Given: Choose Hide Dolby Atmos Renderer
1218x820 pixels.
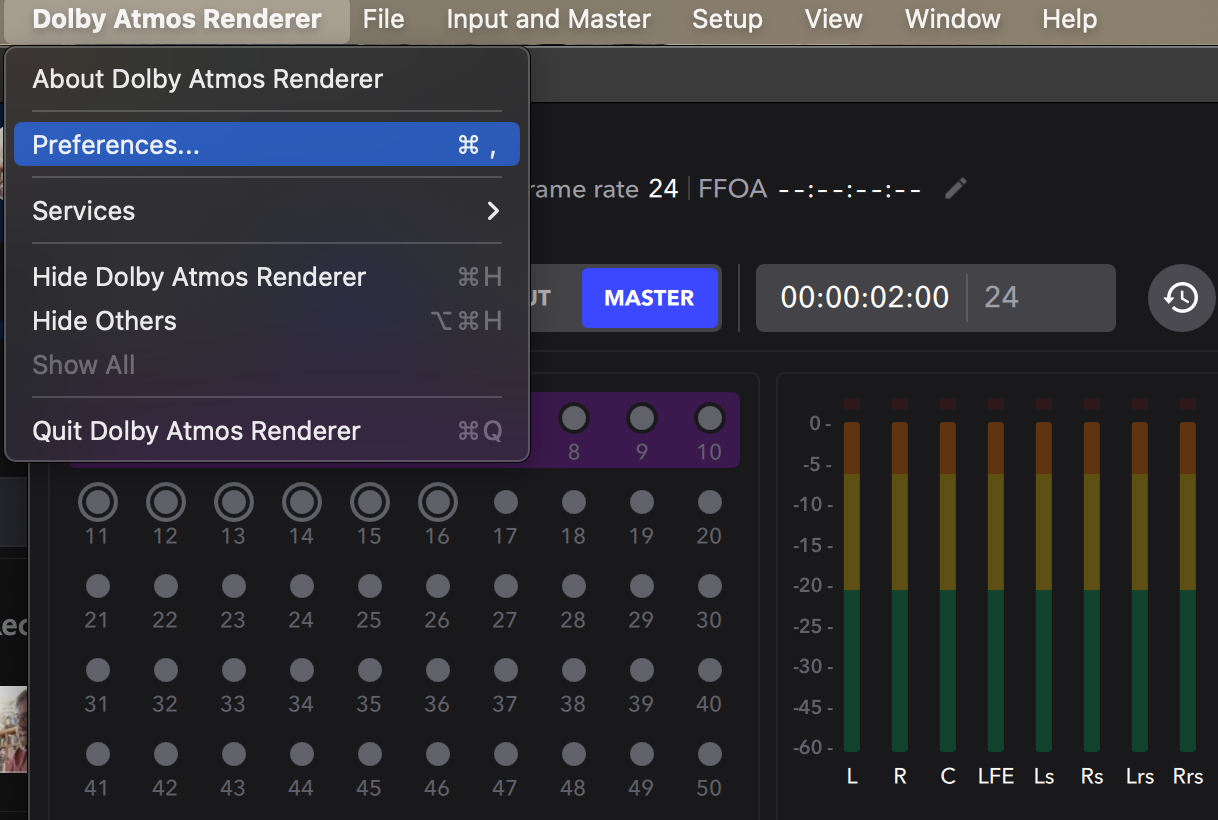Looking at the screenshot, I should tap(267, 277).
